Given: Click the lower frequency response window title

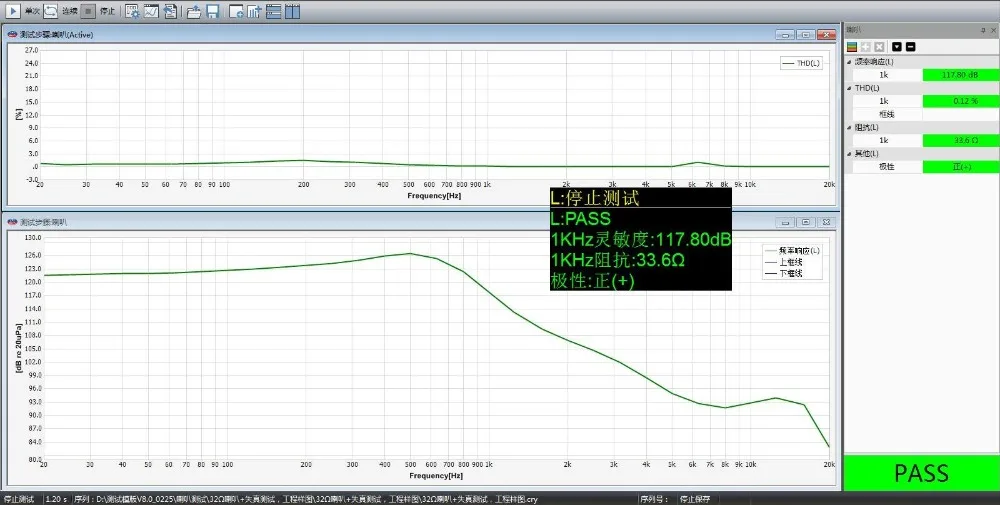Looking at the screenshot, I should (x=44, y=222).
